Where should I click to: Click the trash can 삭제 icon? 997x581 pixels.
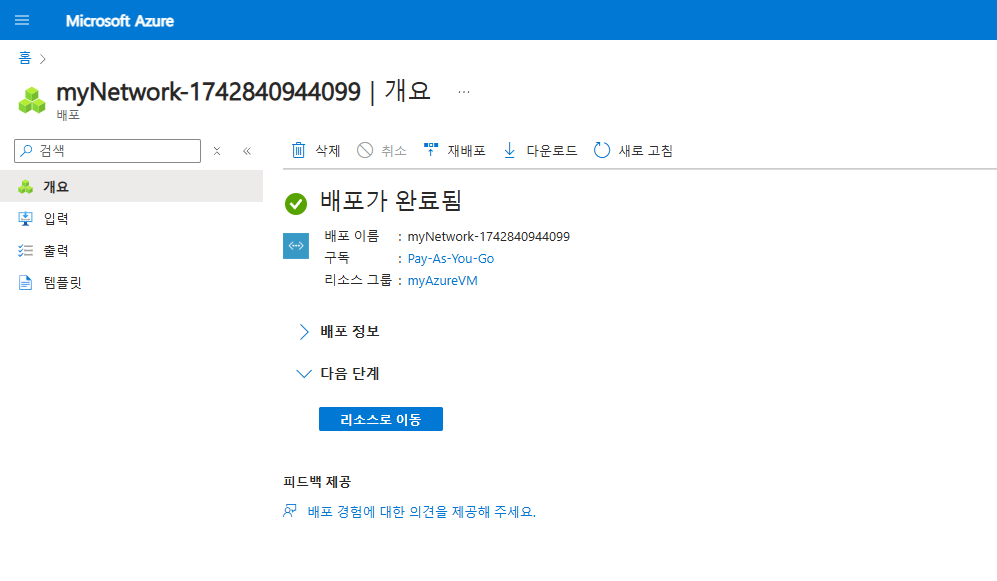(x=298, y=150)
